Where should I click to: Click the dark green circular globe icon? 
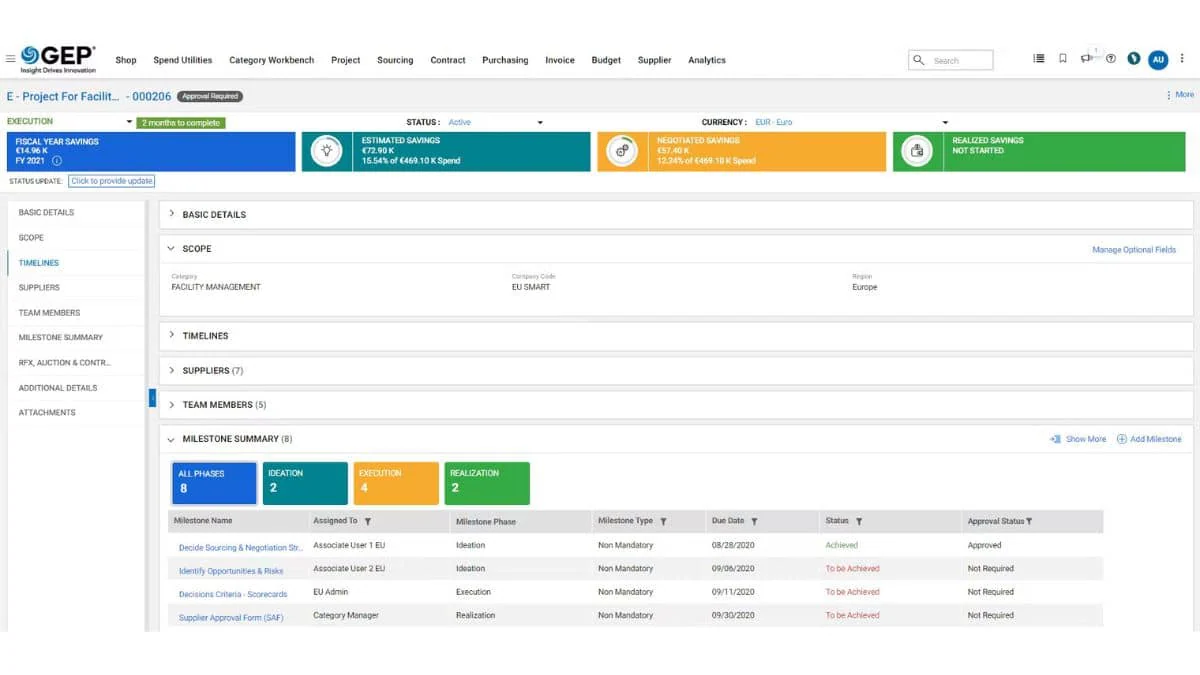1134,59
